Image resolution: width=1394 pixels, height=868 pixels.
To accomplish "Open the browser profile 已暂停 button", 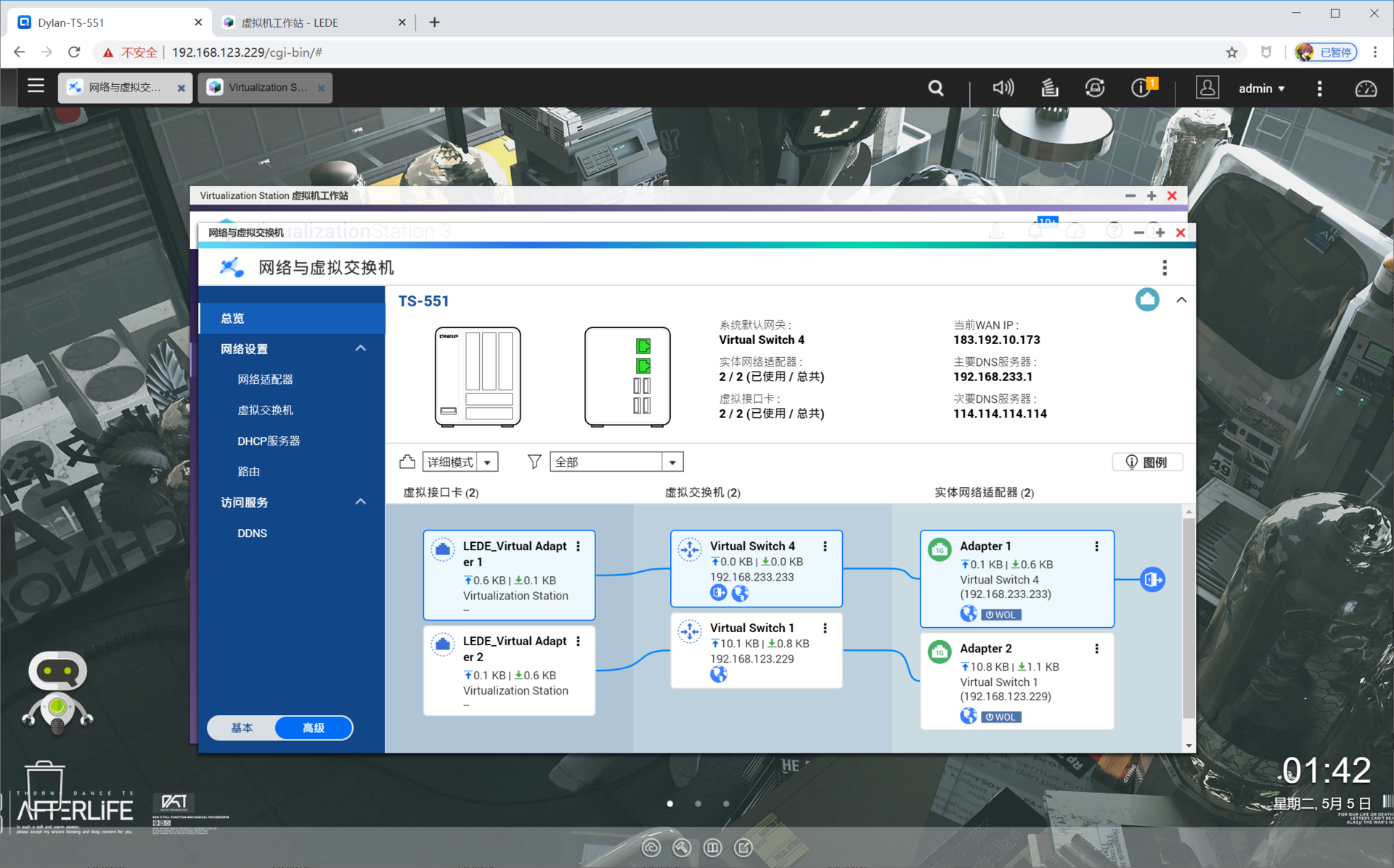I will [1326, 52].
